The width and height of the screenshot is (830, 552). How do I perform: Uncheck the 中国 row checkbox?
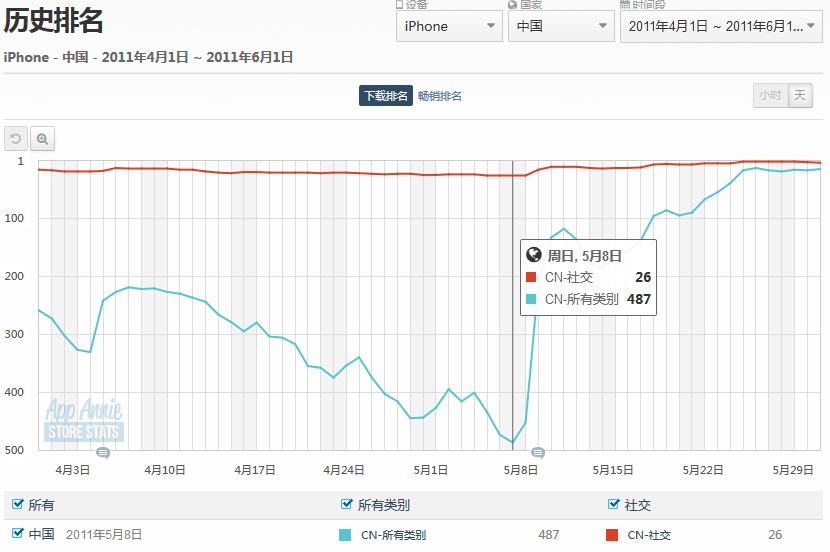point(18,534)
